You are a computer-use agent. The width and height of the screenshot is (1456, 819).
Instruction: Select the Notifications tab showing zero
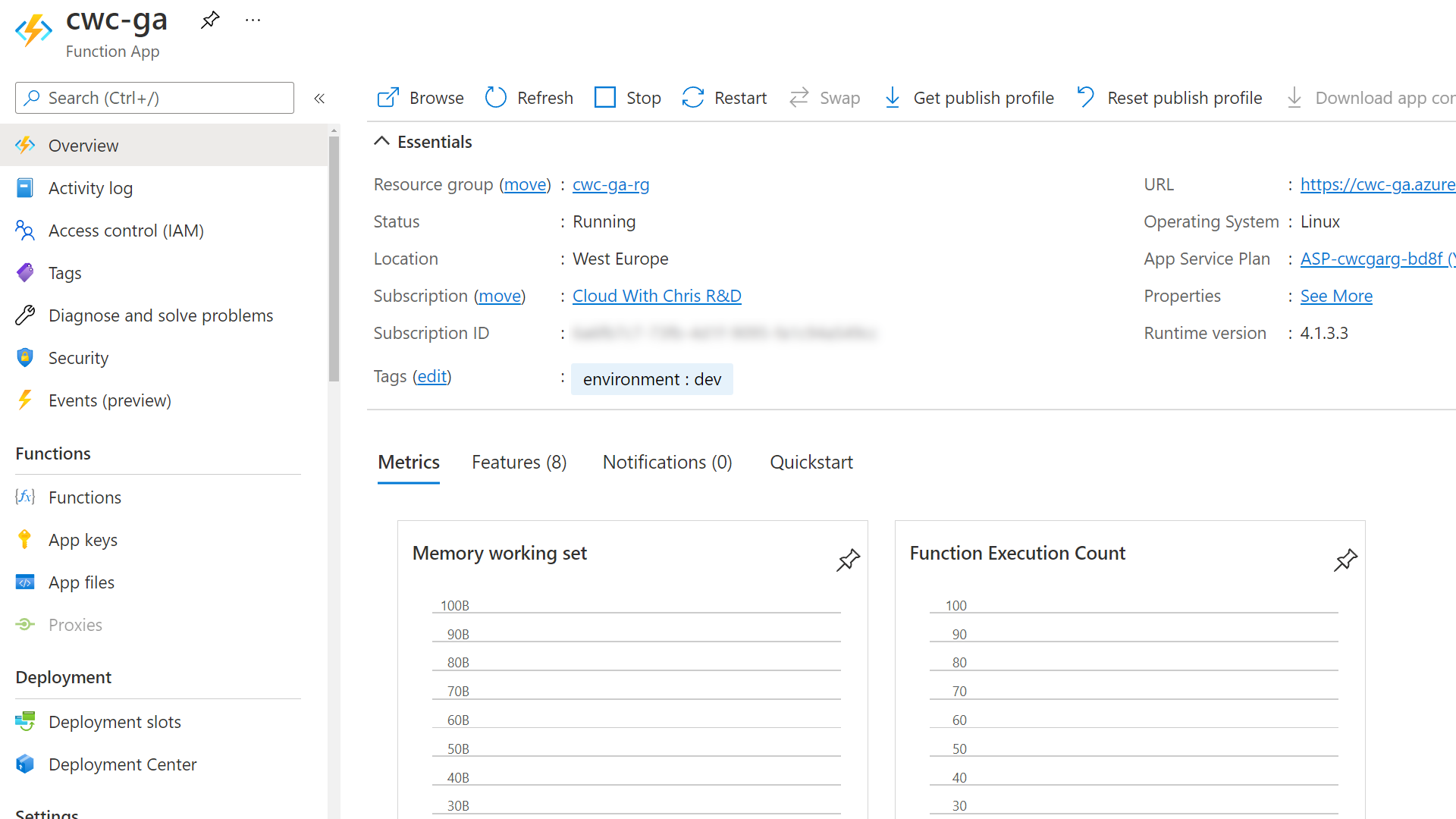668,461
